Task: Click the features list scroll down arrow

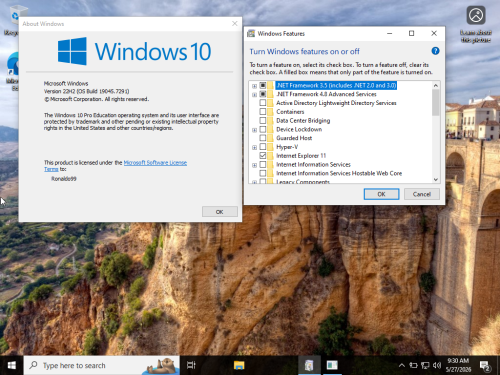Action: pos(436,179)
